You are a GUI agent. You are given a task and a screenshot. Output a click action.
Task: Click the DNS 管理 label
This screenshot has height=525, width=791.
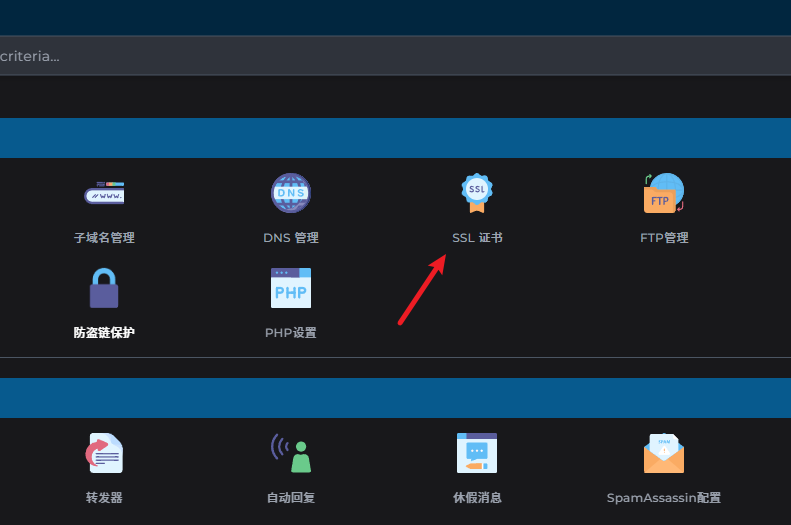tap(291, 238)
